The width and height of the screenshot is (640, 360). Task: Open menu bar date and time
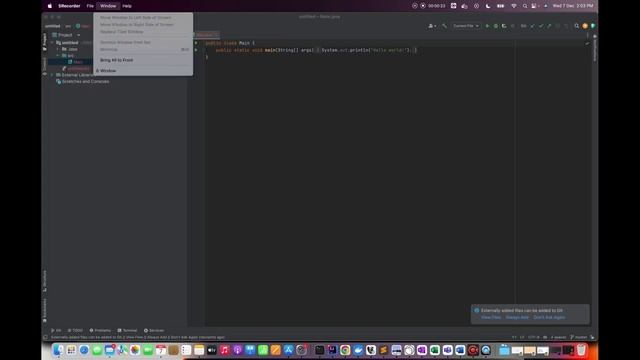coord(573,6)
